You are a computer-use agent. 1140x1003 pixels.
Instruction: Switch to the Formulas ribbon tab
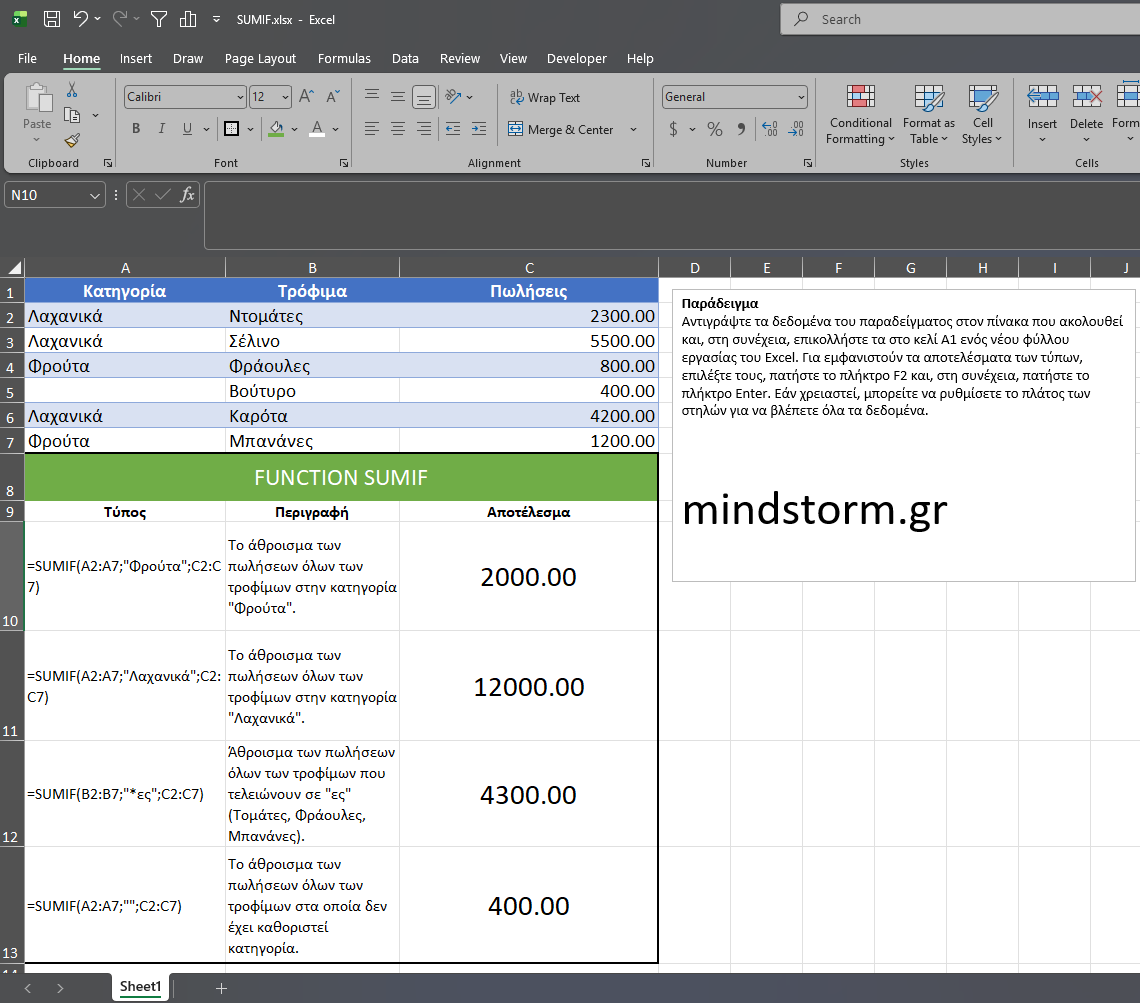point(344,59)
